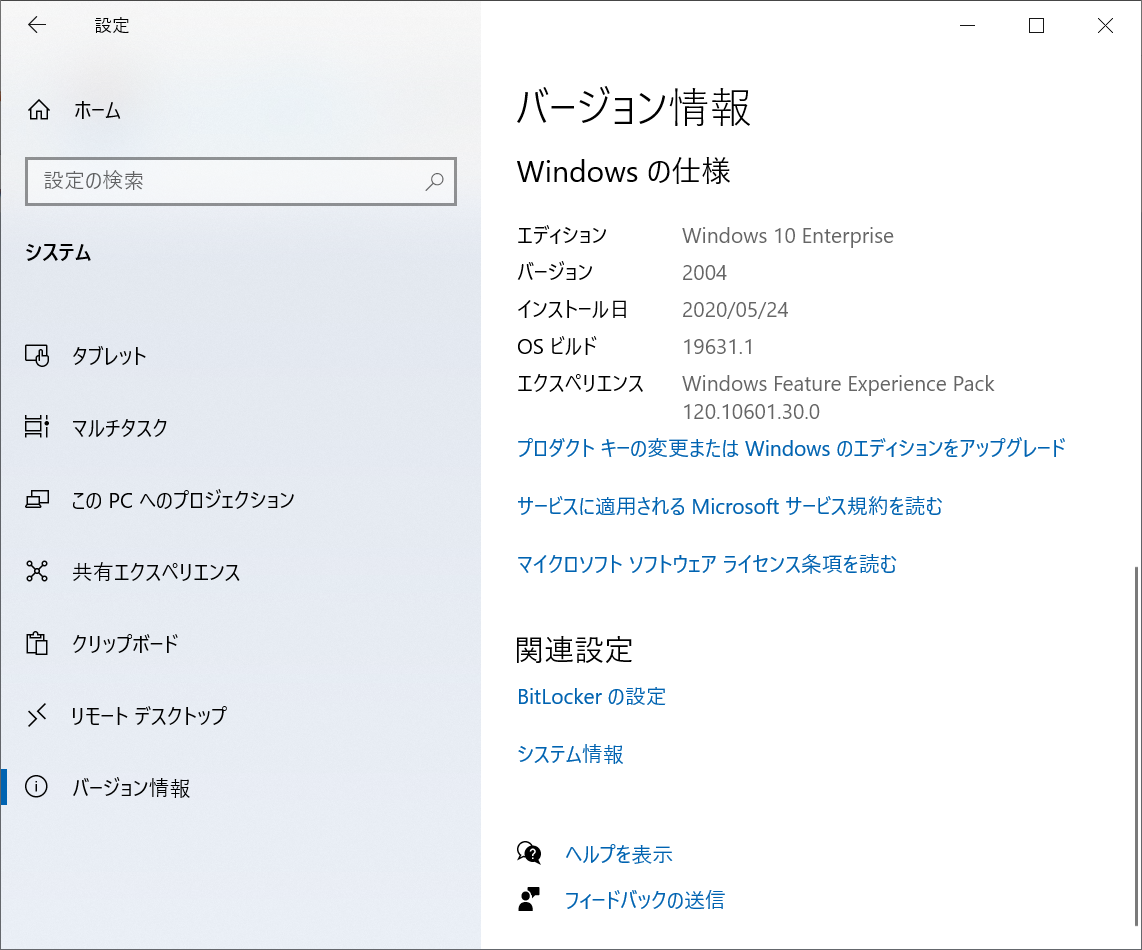The image size is (1142, 950).
Task: Click the マルチタスク multitasking icon
Action: click(37, 427)
